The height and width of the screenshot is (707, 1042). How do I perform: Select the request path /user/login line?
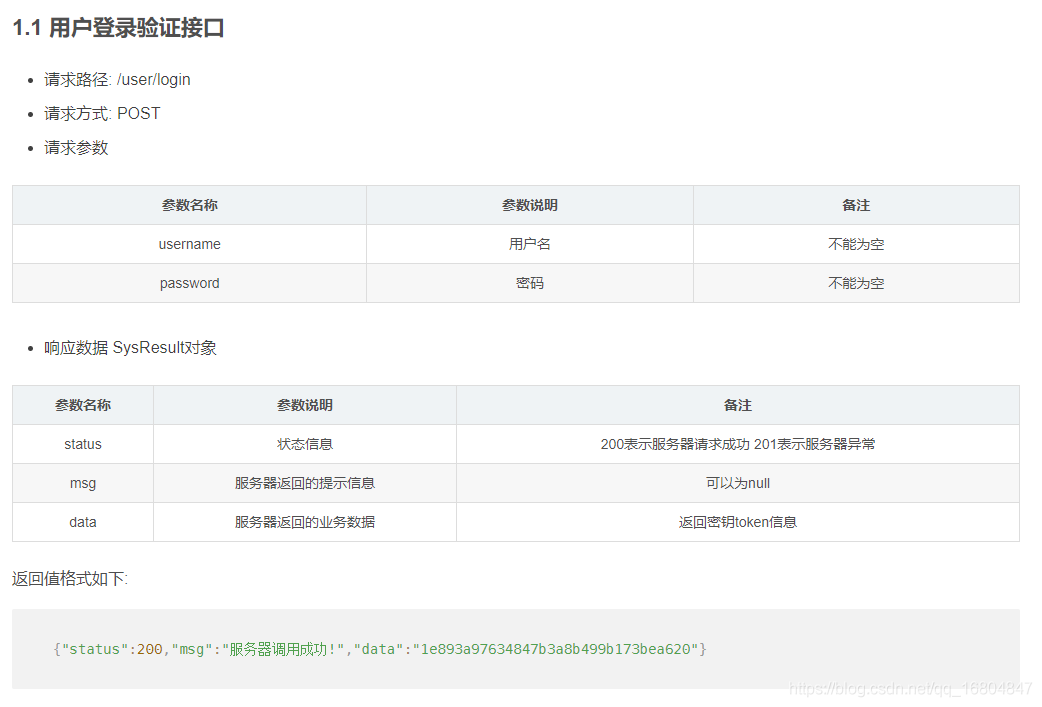point(117,80)
